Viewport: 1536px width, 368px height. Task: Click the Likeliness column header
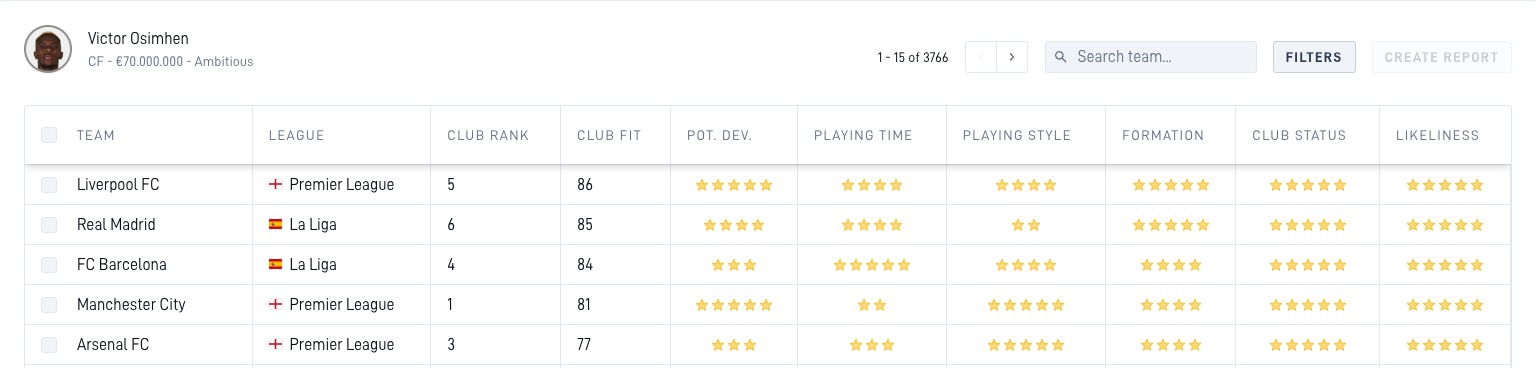coord(1437,136)
